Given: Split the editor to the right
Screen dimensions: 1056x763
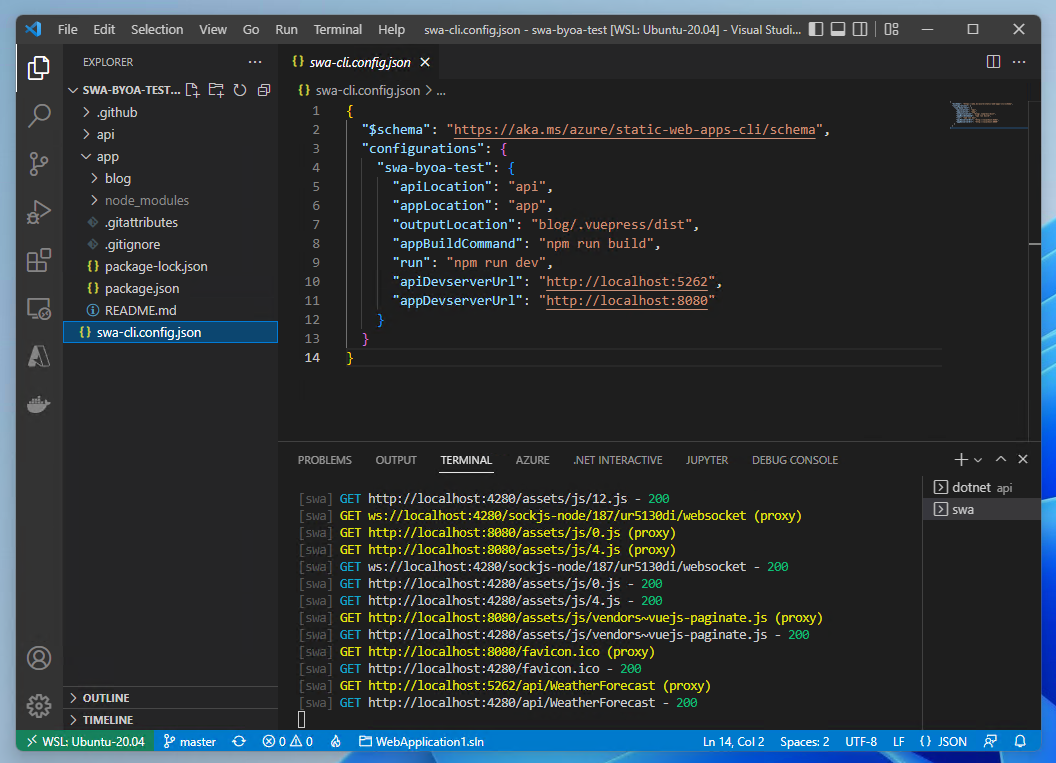Looking at the screenshot, I should (993, 62).
